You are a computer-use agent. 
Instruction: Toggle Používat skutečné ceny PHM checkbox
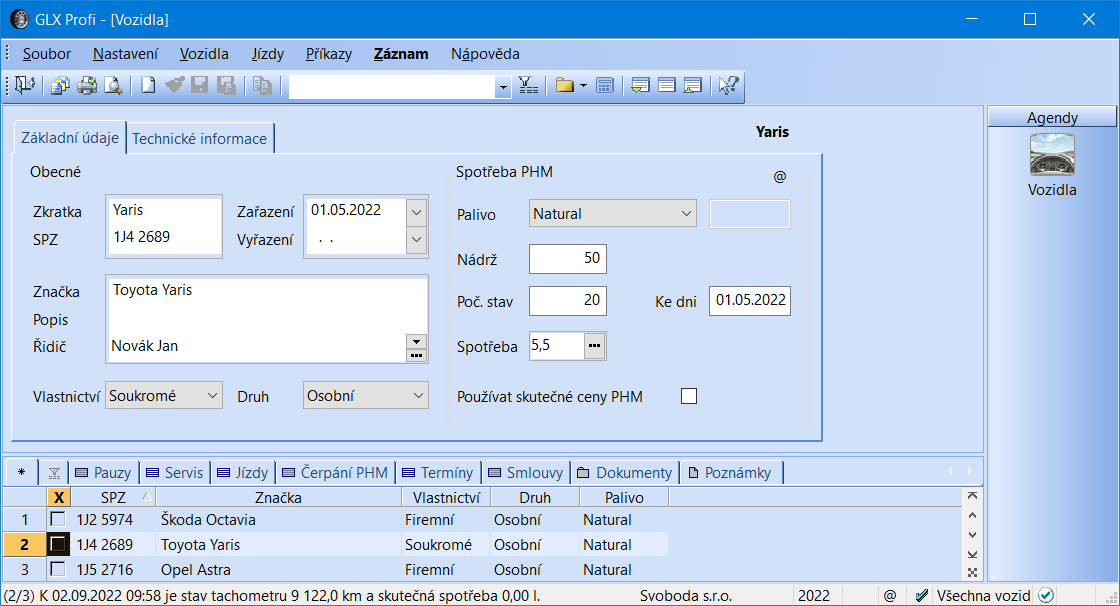click(x=689, y=396)
